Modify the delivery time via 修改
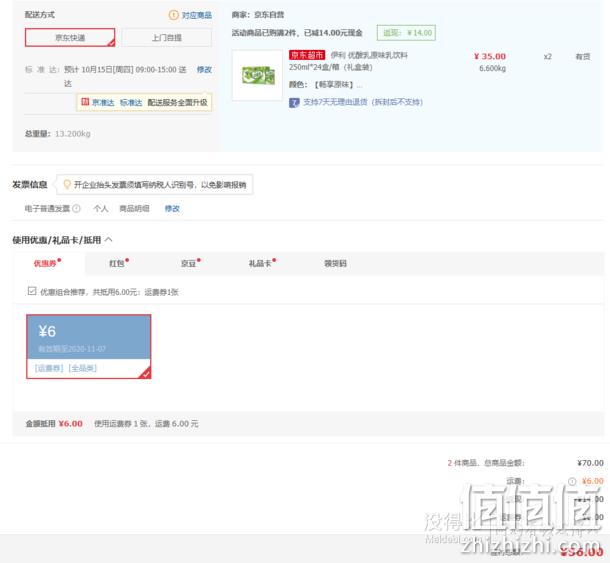The image size is (610, 563). [204, 70]
